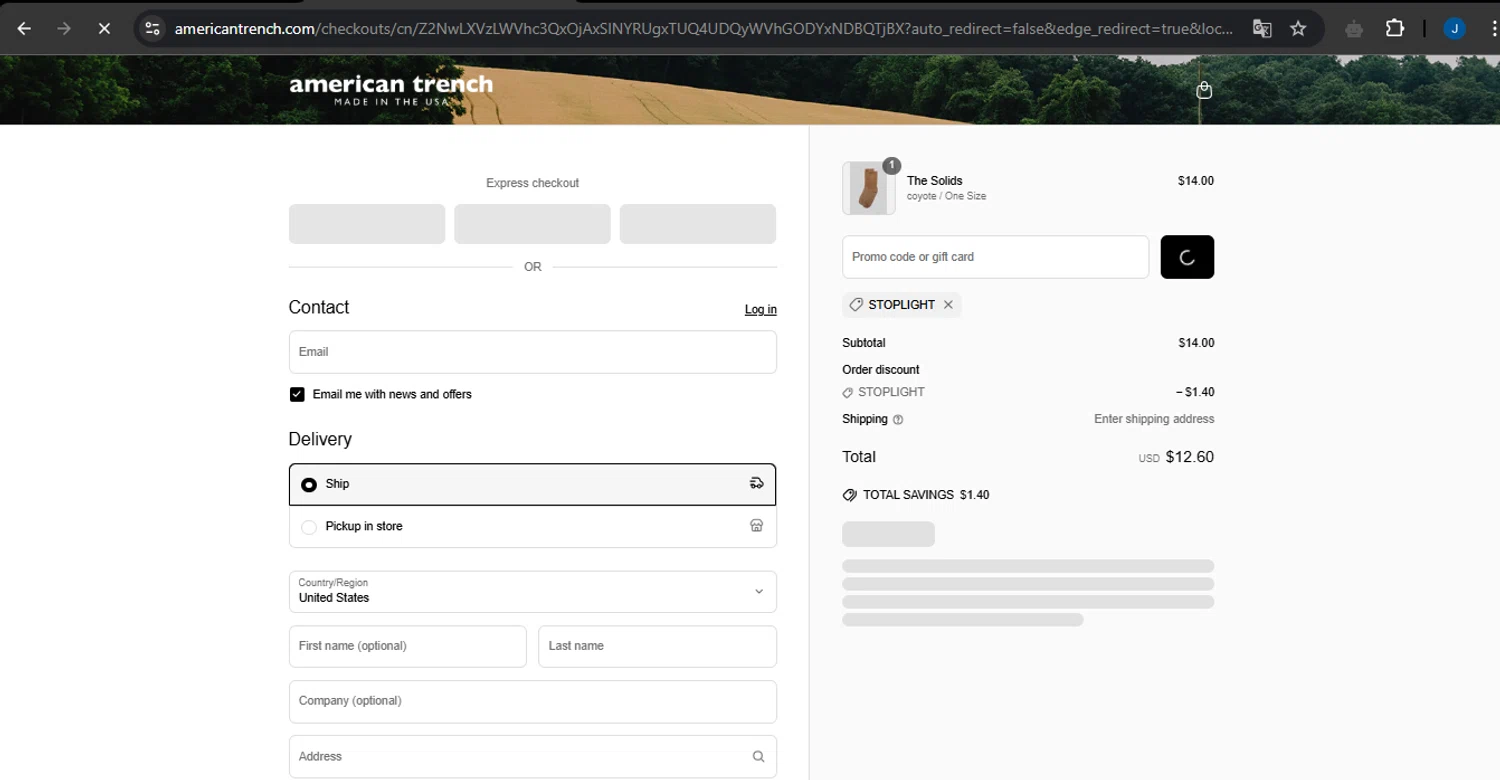Click the address search magnifier icon
Image resolution: width=1500 pixels, height=780 pixels.
(x=758, y=757)
